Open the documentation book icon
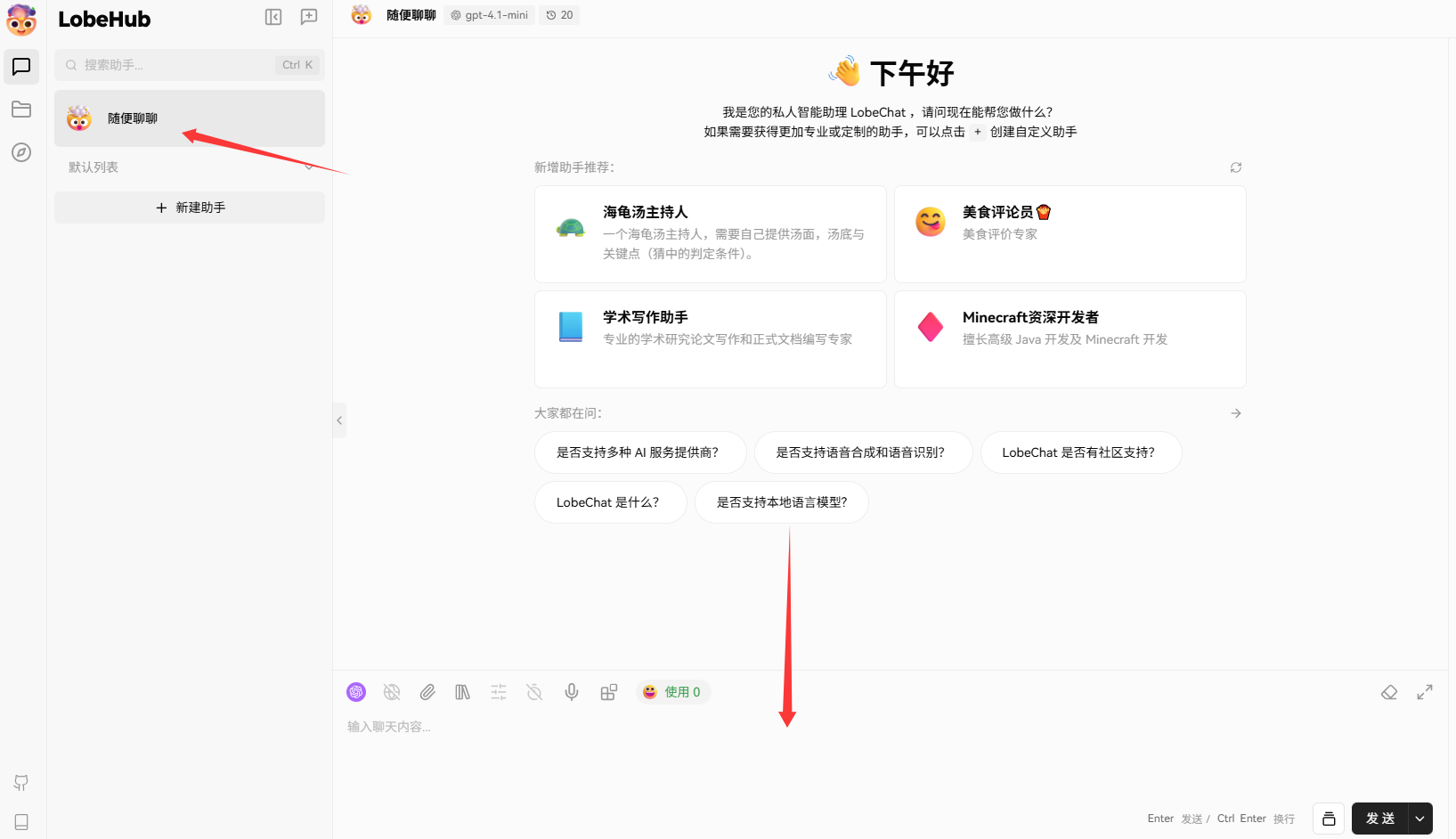The image size is (1456, 839). 21,822
